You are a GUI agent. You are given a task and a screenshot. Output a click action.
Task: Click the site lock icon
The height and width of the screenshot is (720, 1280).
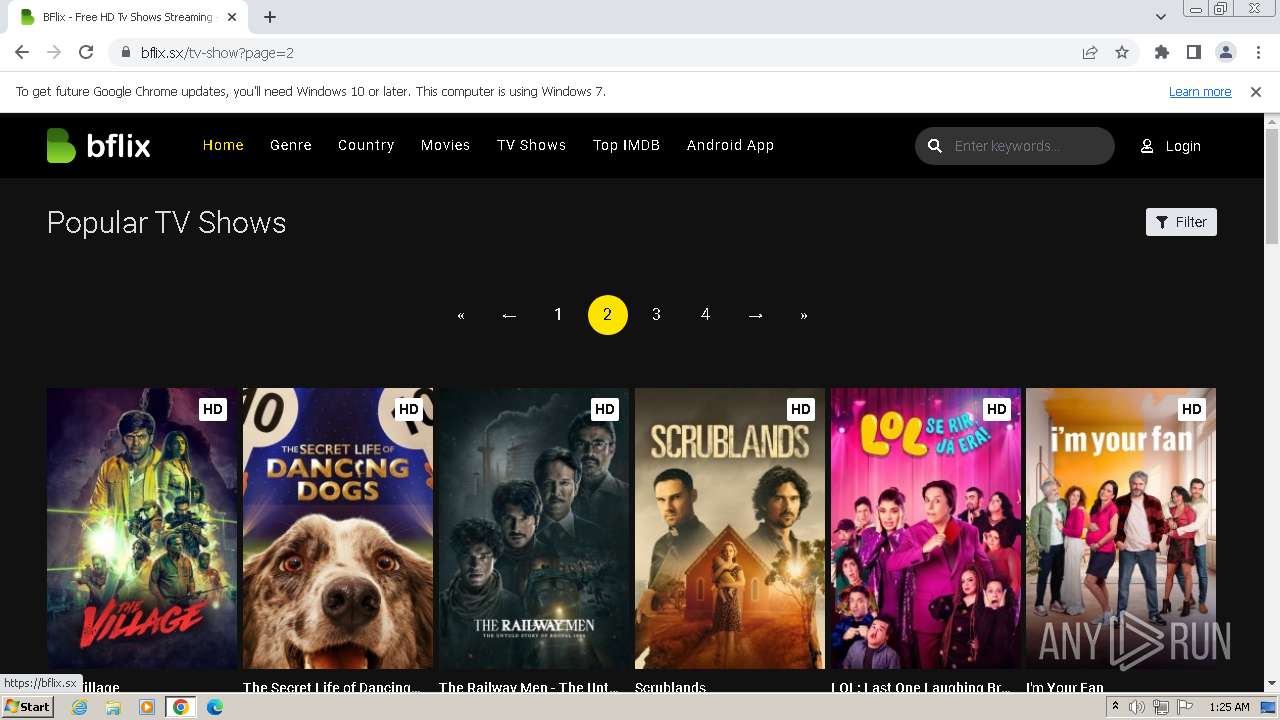point(125,53)
